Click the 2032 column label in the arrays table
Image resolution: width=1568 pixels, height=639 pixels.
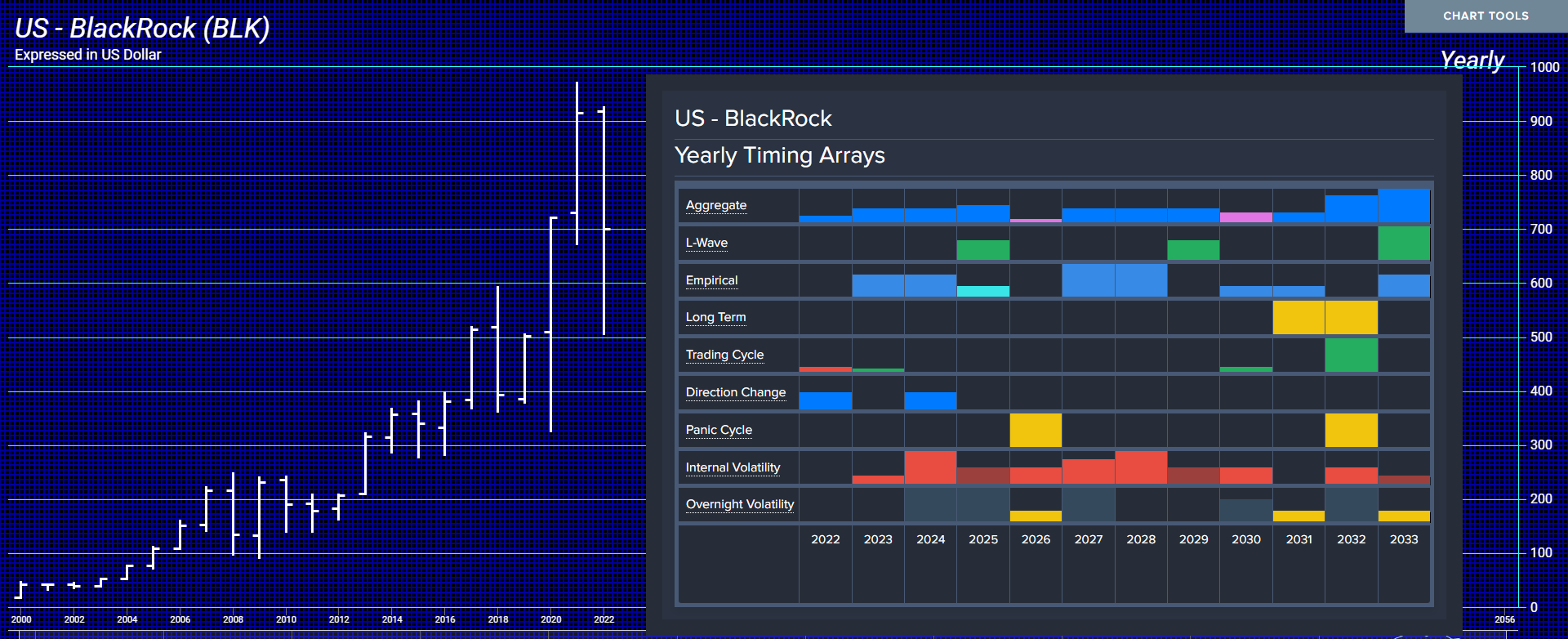tap(1352, 539)
